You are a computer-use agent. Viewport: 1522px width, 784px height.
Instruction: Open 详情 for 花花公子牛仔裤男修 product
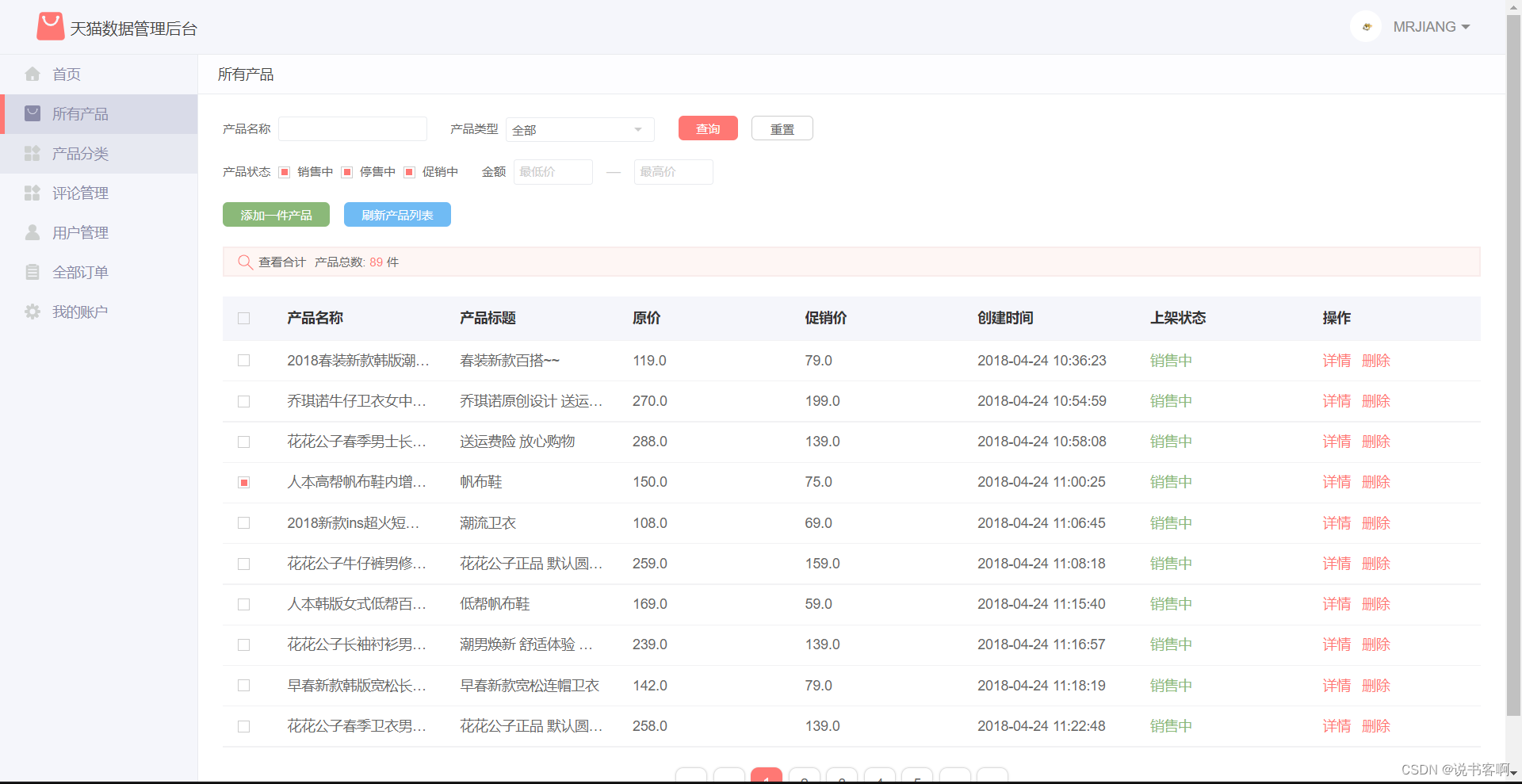[1337, 564]
